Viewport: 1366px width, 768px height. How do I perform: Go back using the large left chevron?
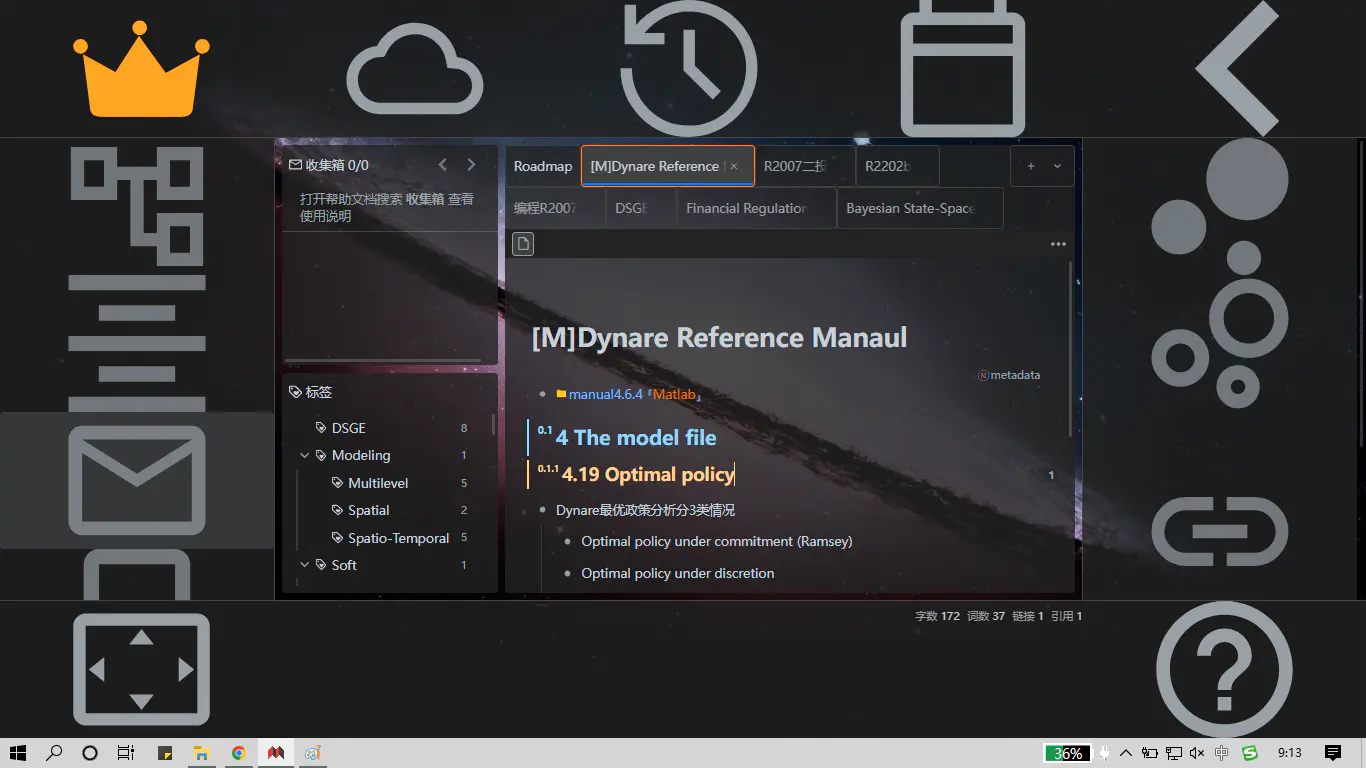(x=1238, y=68)
